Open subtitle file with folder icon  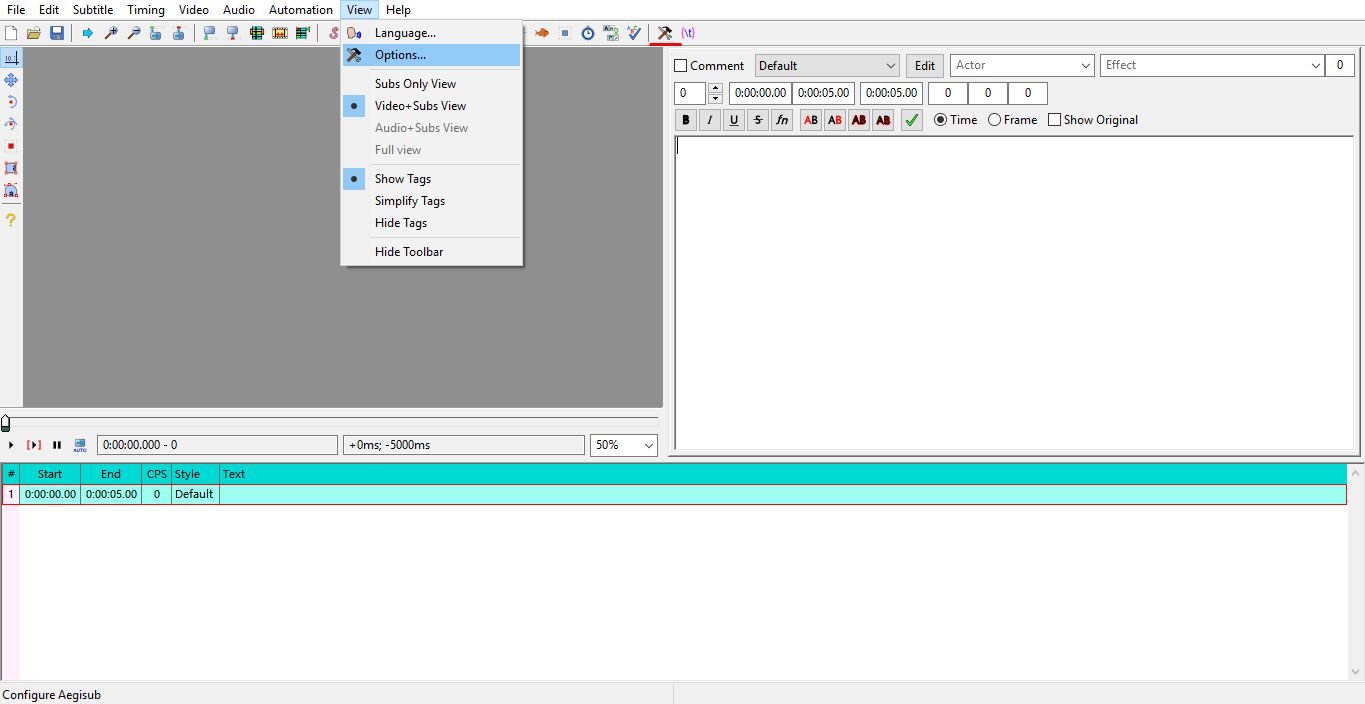(x=34, y=33)
